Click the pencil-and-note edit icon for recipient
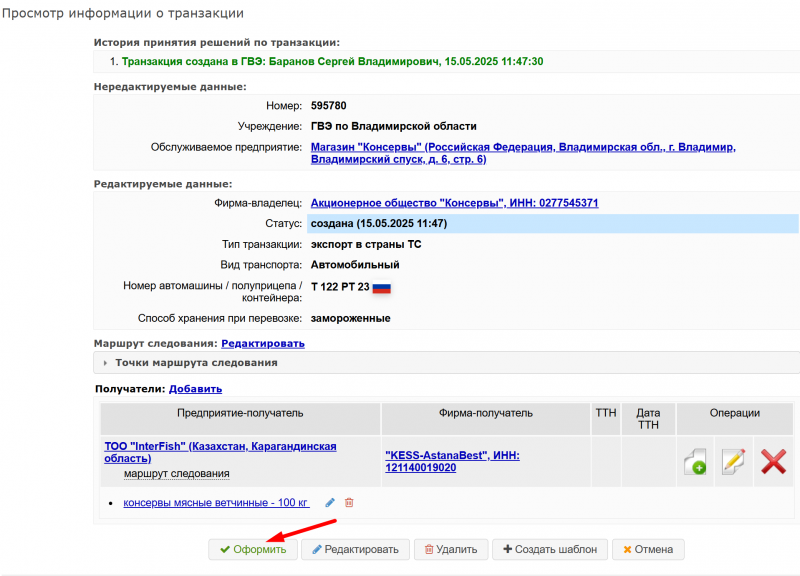Screen dimensions: 800x576 coord(733,461)
